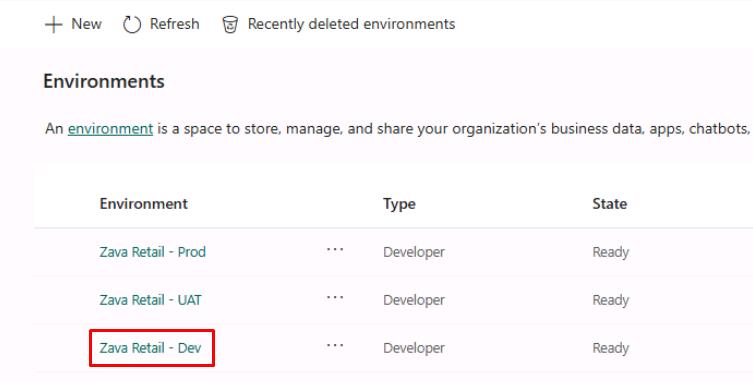The height and width of the screenshot is (382, 753).
Task: Click Ready state in Zava Retail - UAT row
Action: click(610, 300)
